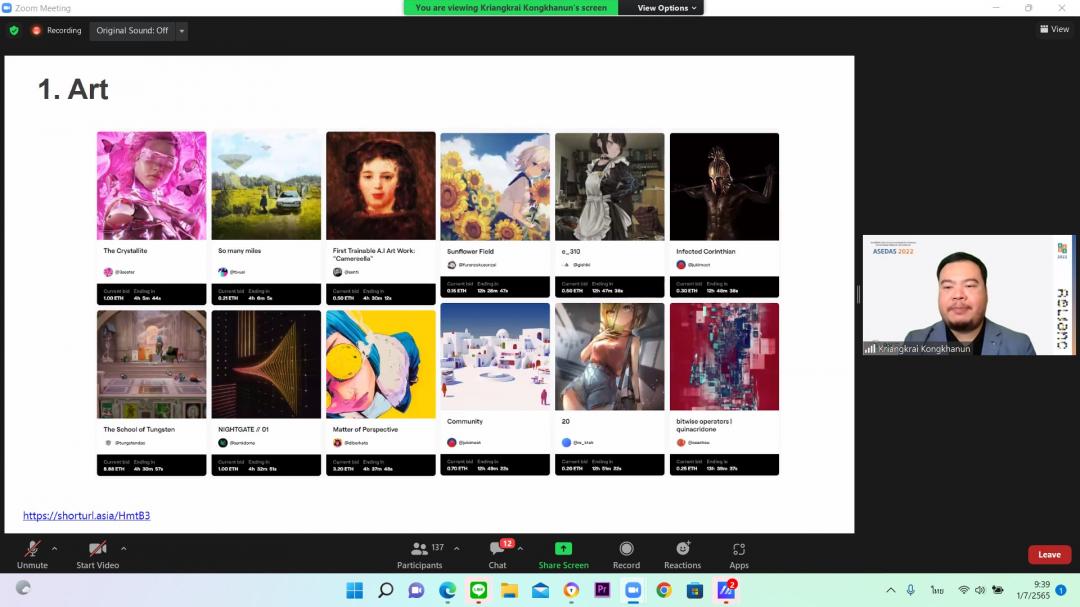Open the Zoom Apps panel
The width and height of the screenshot is (1080, 607).
tap(739, 551)
